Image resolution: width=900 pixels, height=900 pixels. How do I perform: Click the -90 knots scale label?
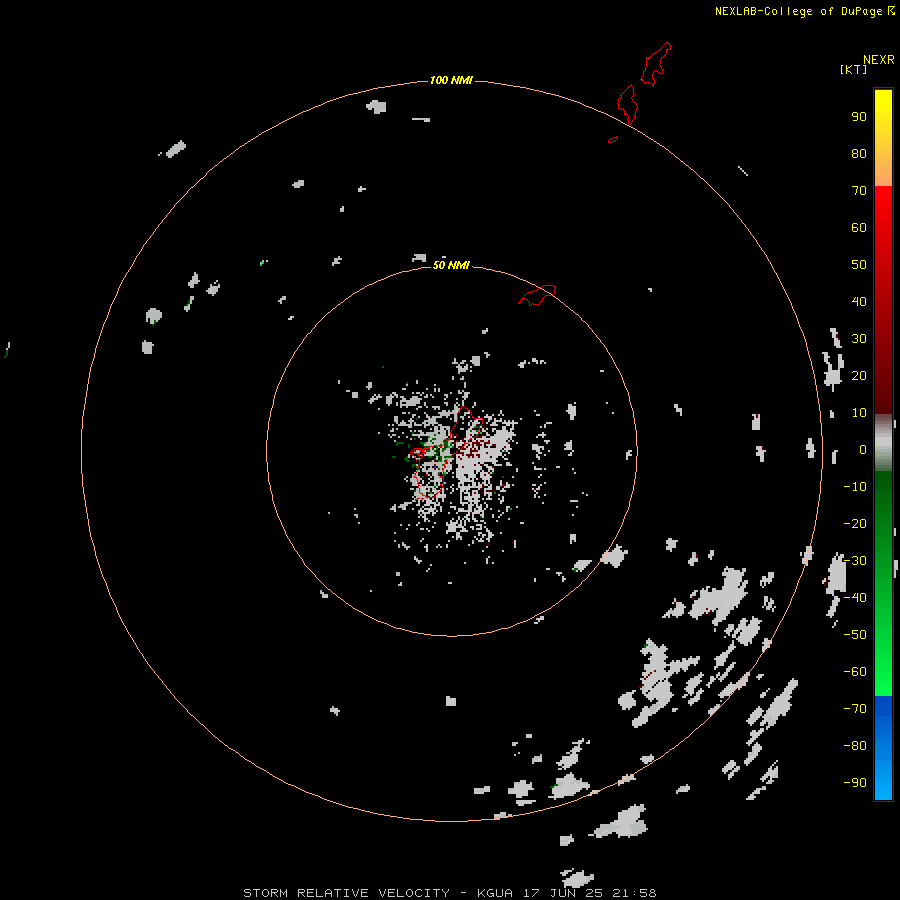coord(855,783)
